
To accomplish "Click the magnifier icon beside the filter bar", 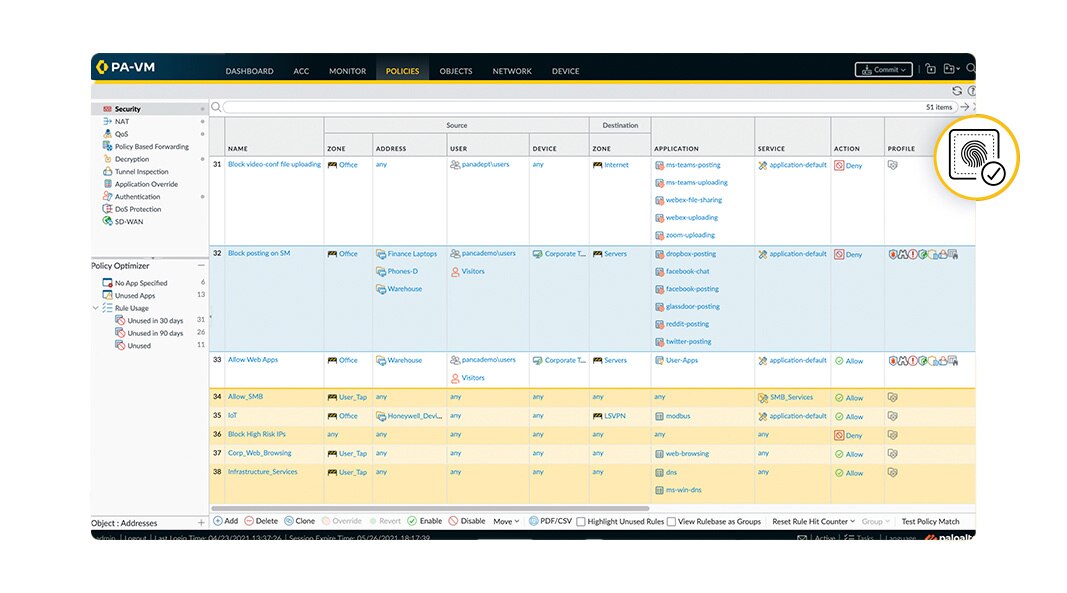I will 216,107.
